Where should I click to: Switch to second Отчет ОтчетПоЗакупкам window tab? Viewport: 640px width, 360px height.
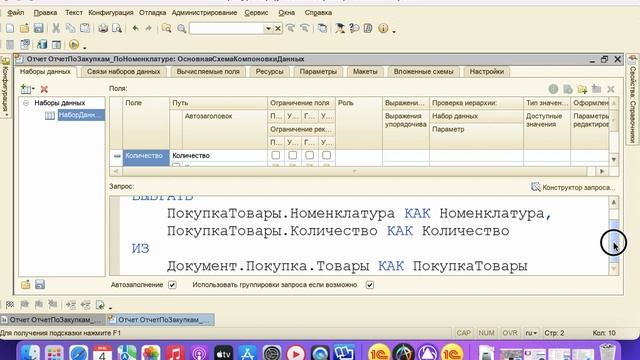click(161, 320)
